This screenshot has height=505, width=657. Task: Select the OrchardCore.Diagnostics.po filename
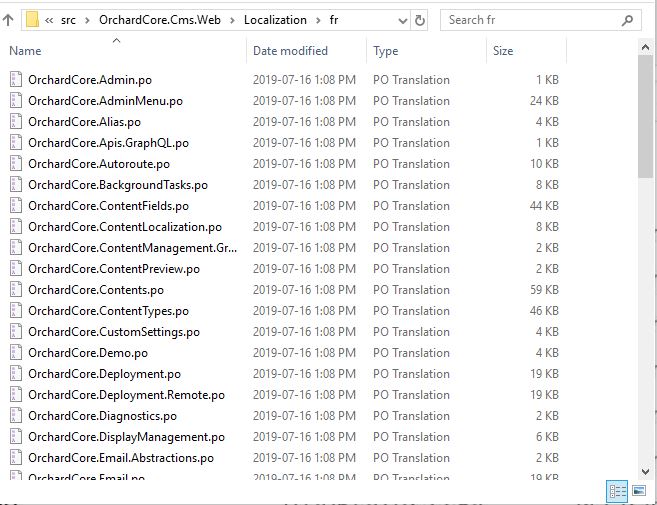[x=103, y=415]
